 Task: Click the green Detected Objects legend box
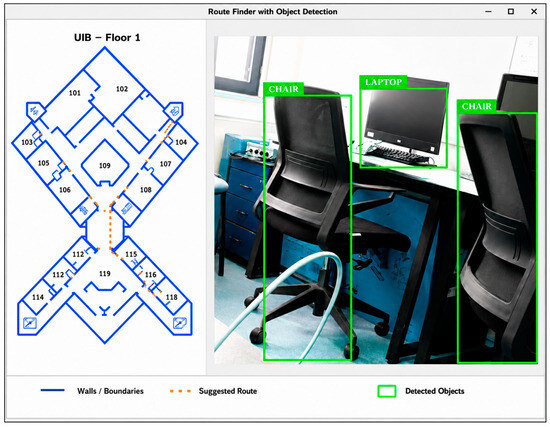pyautogui.click(x=387, y=391)
